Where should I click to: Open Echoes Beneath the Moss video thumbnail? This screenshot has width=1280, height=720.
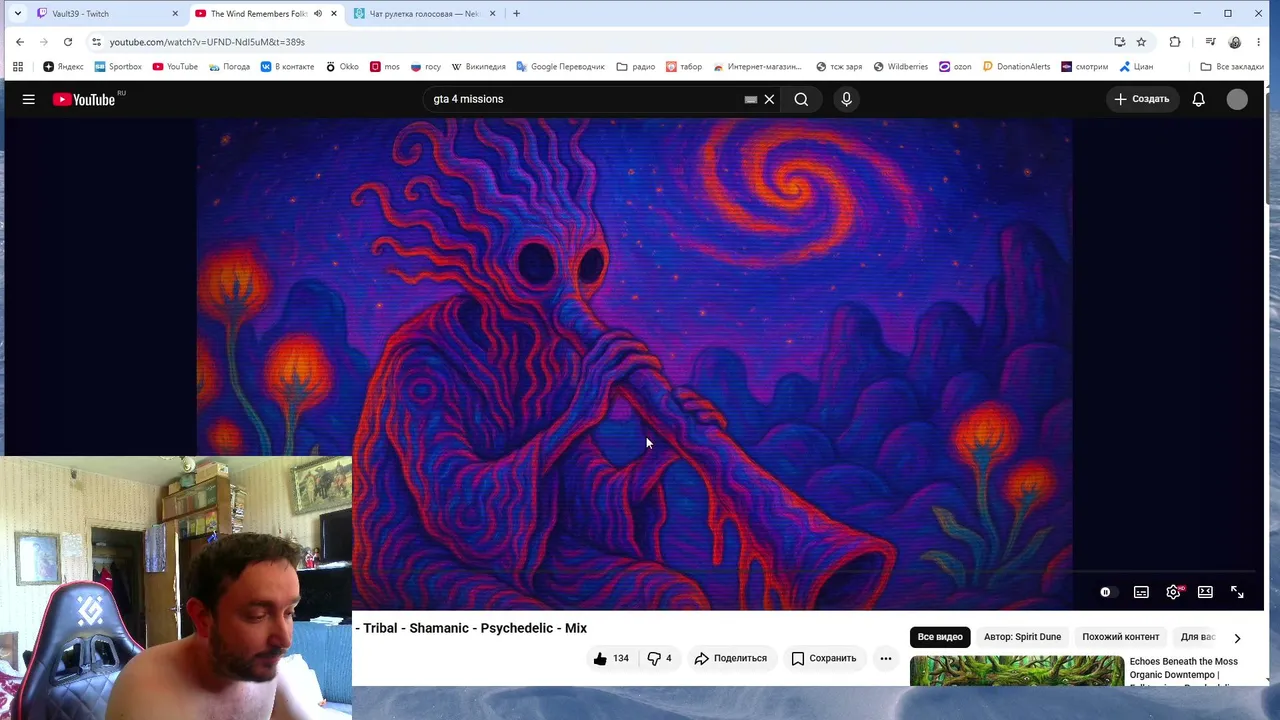click(1017, 671)
